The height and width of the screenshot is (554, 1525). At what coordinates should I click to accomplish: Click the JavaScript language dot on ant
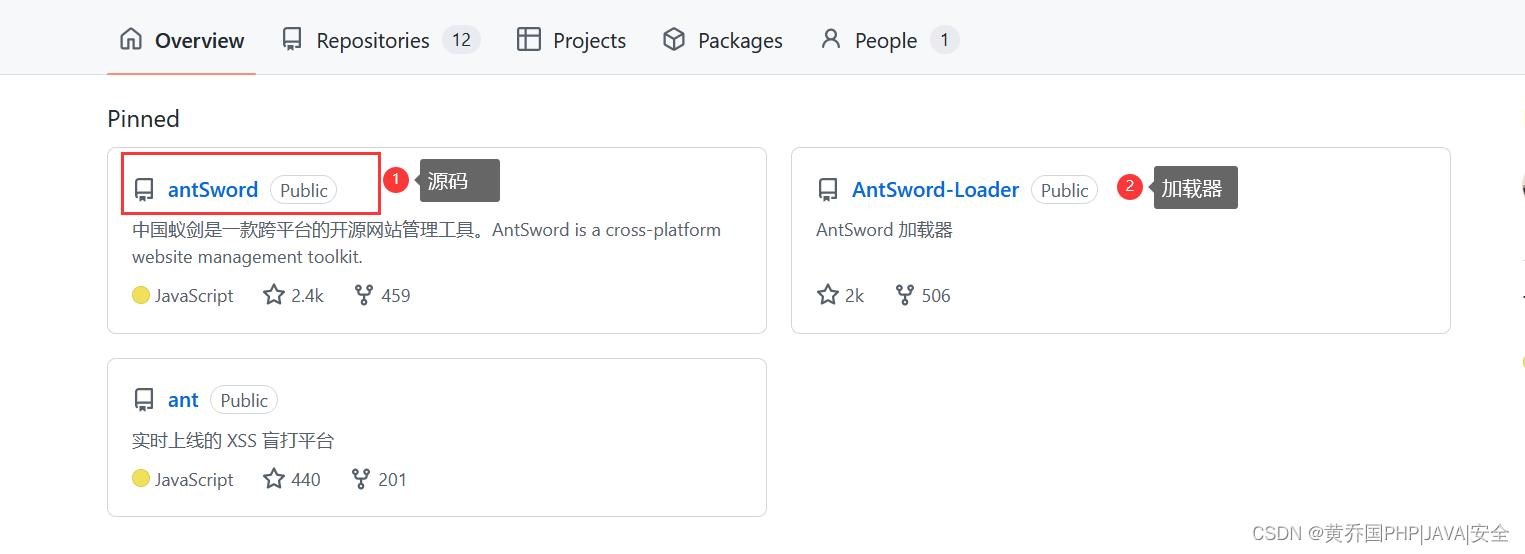click(x=141, y=479)
